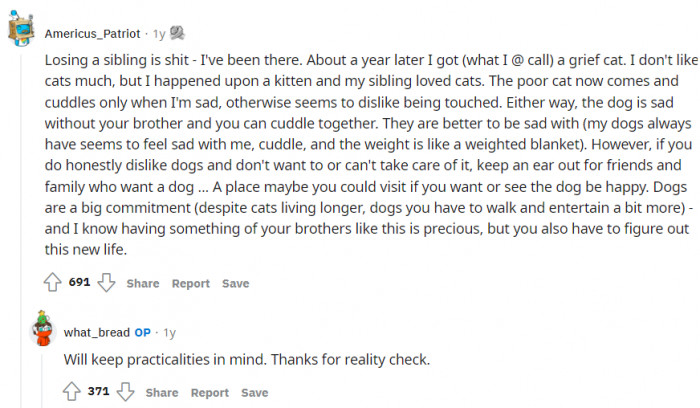
Task: Share the comment with 691 votes
Action: [x=142, y=283]
